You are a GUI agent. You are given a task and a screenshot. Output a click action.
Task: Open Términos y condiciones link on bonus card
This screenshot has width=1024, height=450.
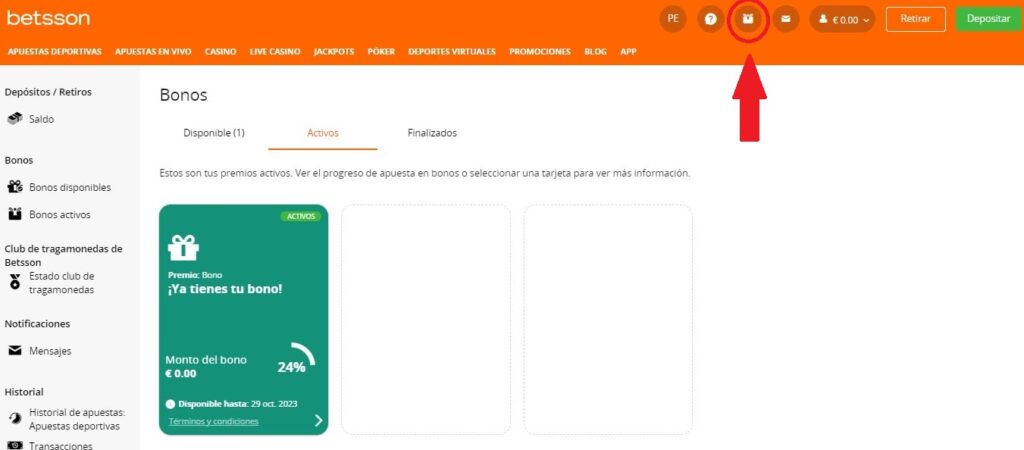(x=214, y=421)
